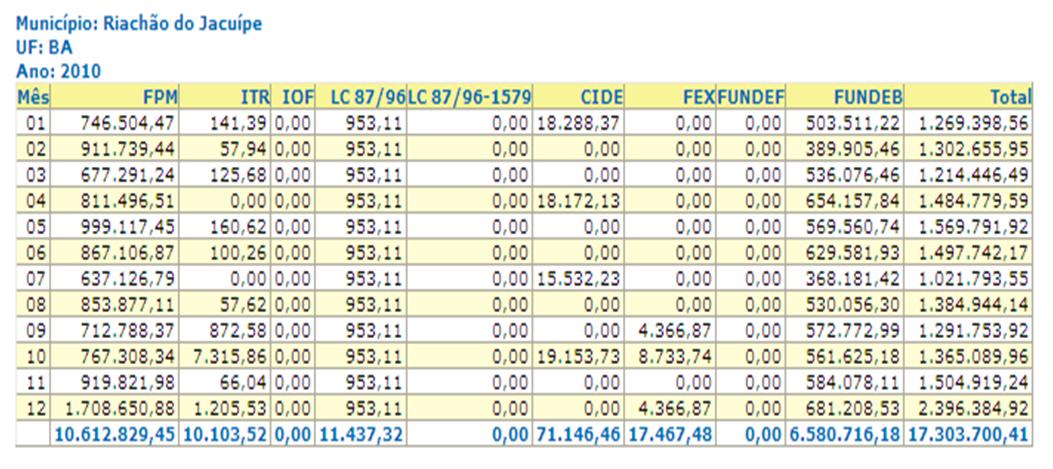Viewport: 1053px width, 469px height.
Task: Select FPM value 911.739,44
Action: click(x=128, y=149)
